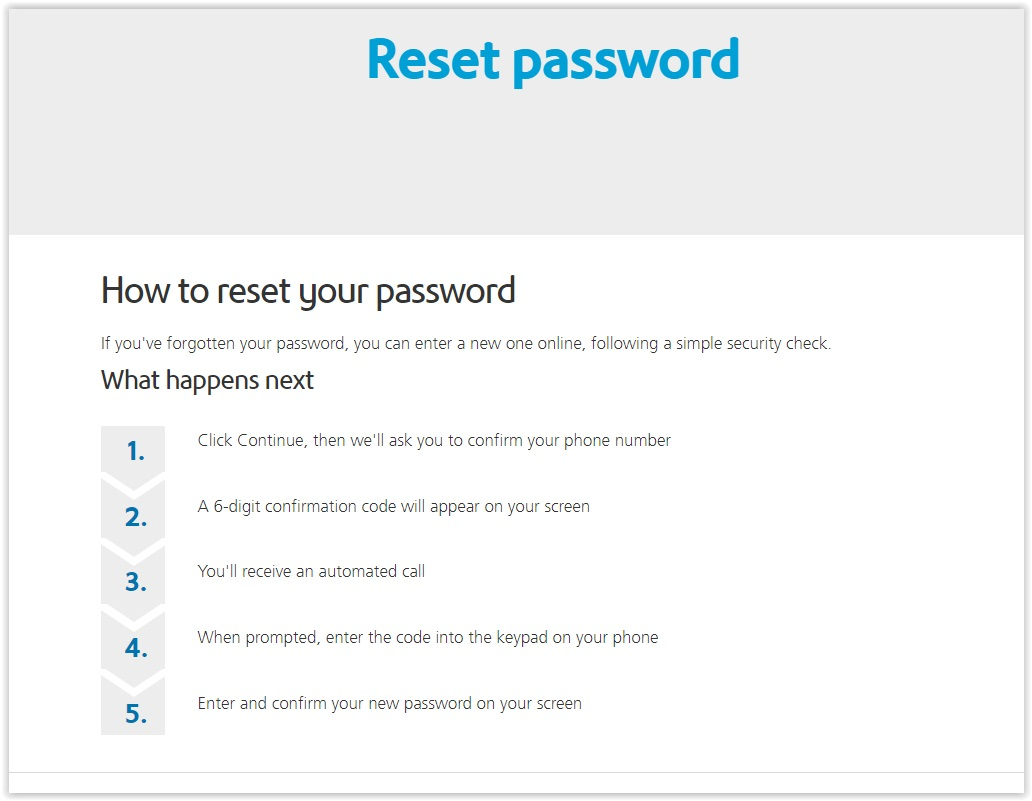Click the 'What happens next' subheading
1032x801 pixels.
pos(207,381)
